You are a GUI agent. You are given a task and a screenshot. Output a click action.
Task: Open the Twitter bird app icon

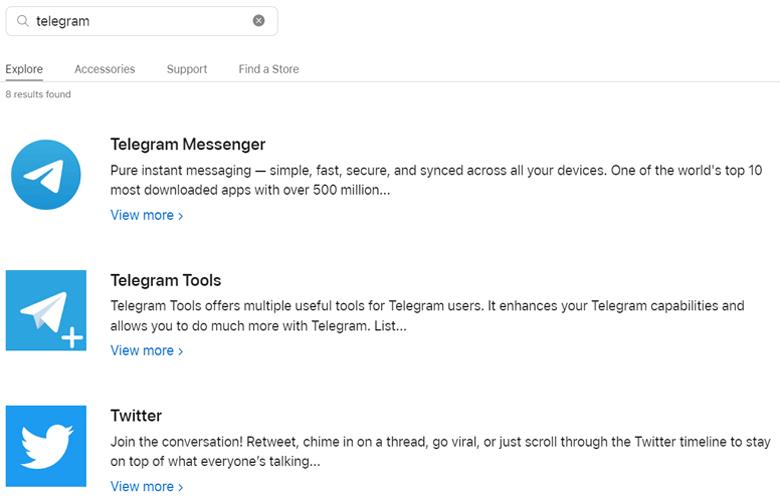click(46, 446)
